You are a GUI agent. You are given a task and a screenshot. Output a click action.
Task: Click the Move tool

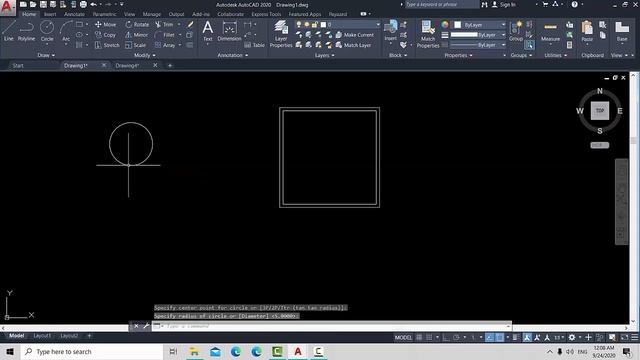(105, 24)
